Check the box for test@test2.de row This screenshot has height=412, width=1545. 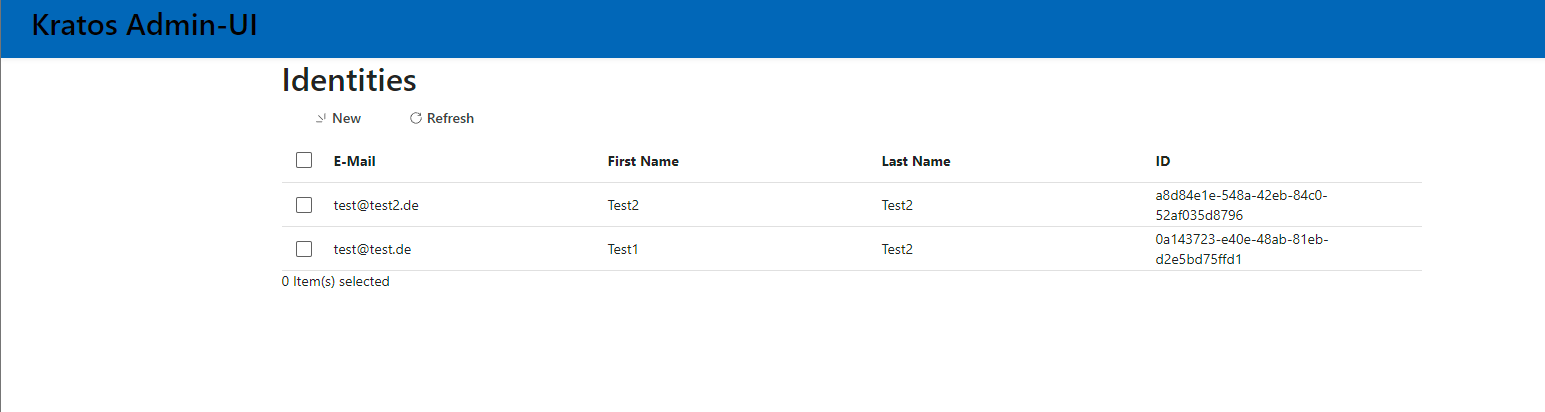[304, 205]
